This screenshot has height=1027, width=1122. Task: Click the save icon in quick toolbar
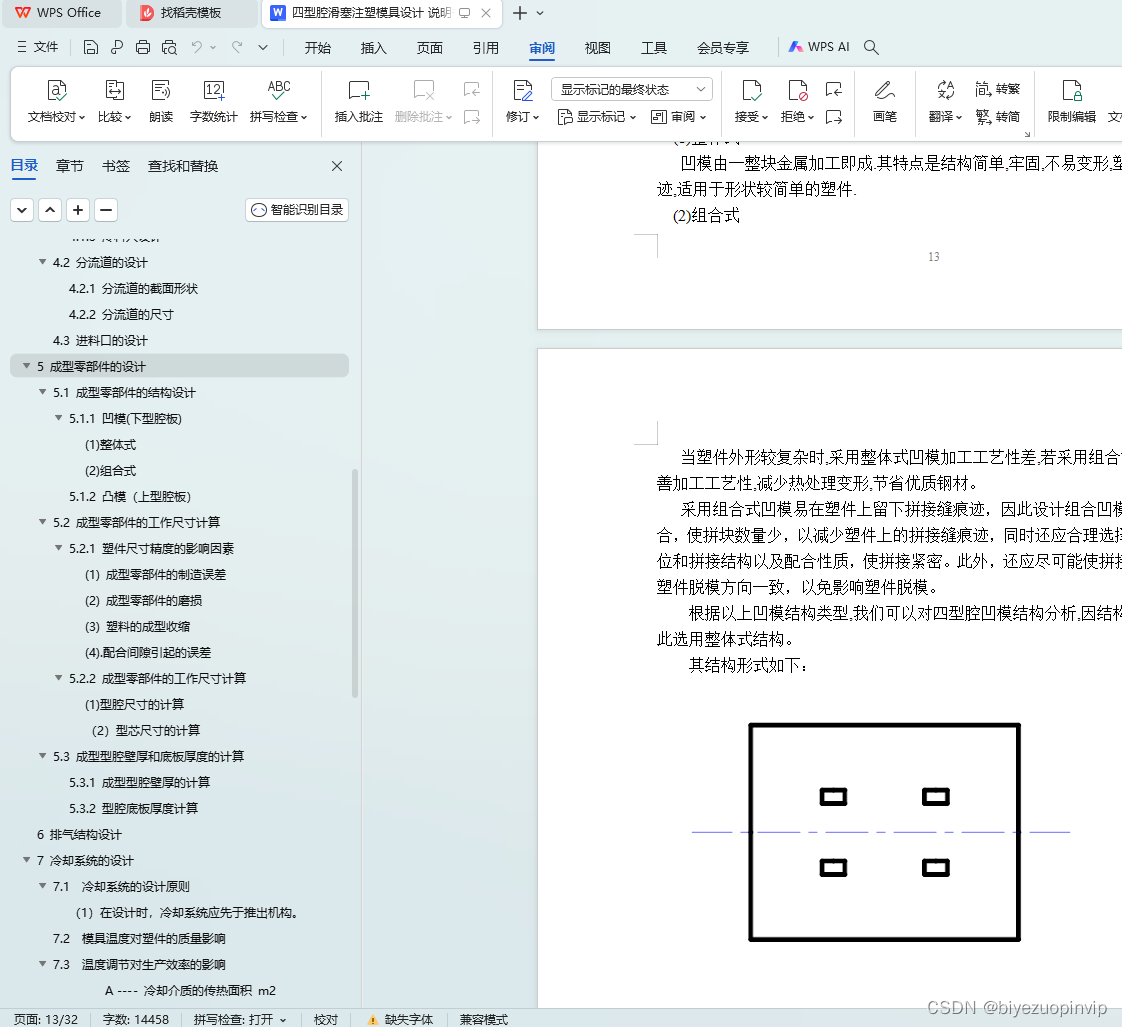pyautogui.click(x=90, y=47)
